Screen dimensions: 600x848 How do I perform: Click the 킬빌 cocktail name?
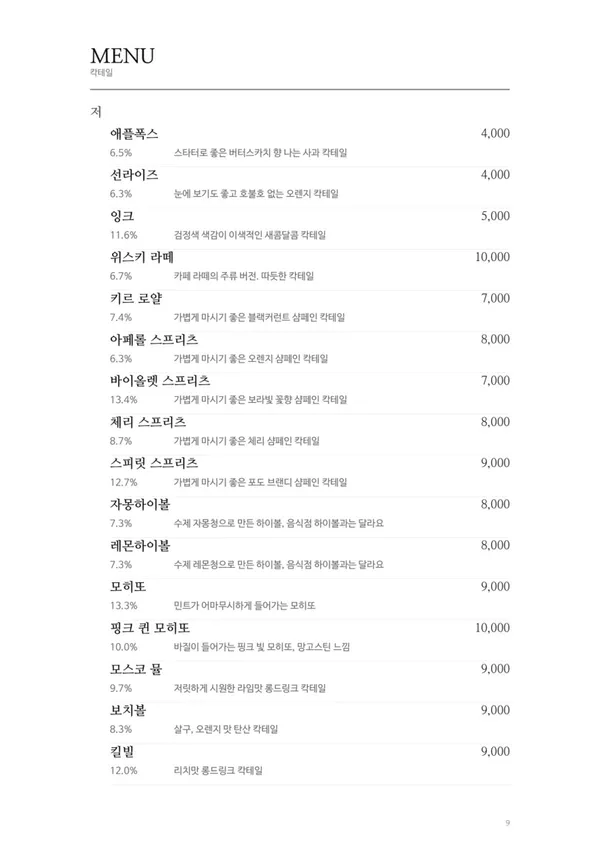point(122,751)
